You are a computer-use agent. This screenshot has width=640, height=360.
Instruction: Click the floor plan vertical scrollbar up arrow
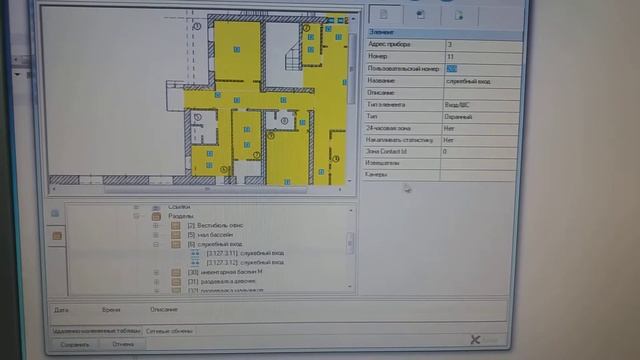point(353,19)
